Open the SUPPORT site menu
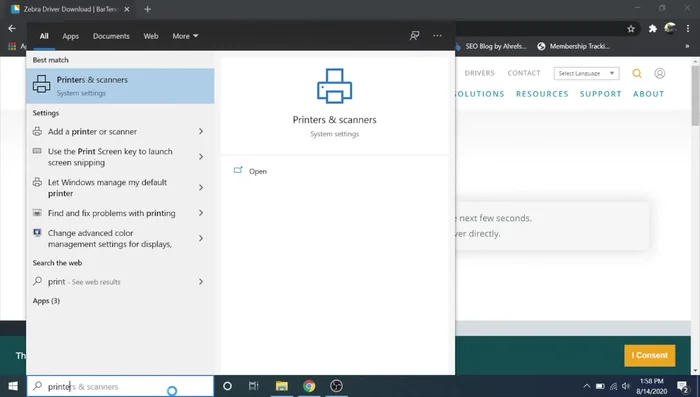This screenshot has width=700, height=397. pyautogui.click(x=600, y=94)
